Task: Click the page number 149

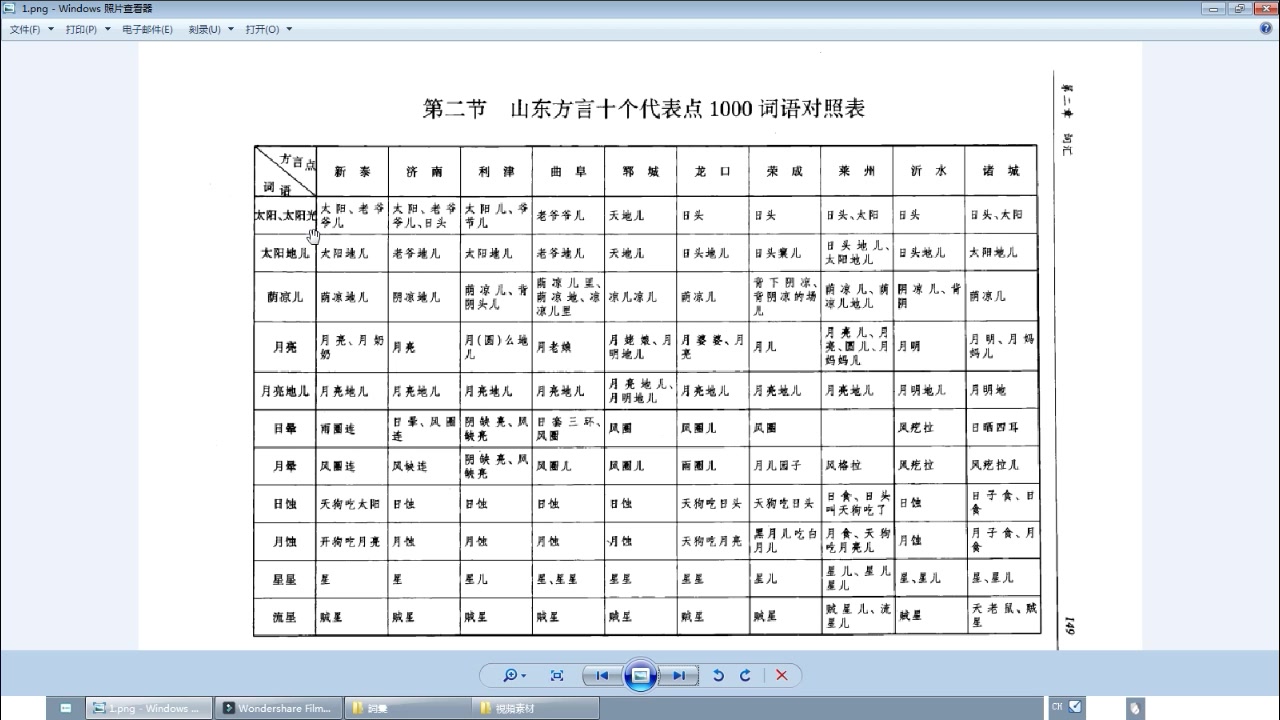Action: tap(1069, 625)
